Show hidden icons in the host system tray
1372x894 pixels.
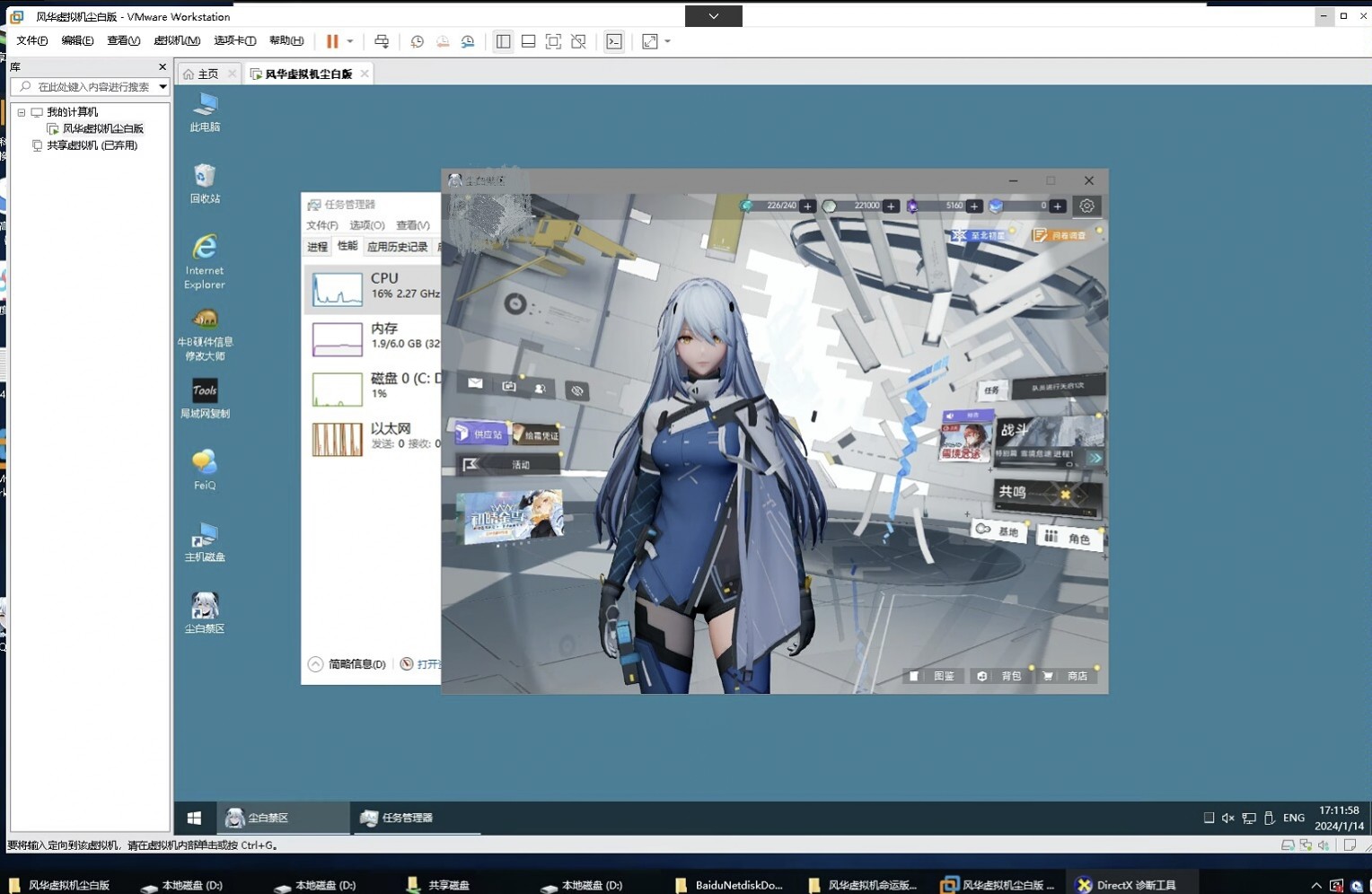pyautogui.click(x=1315, y=885)
